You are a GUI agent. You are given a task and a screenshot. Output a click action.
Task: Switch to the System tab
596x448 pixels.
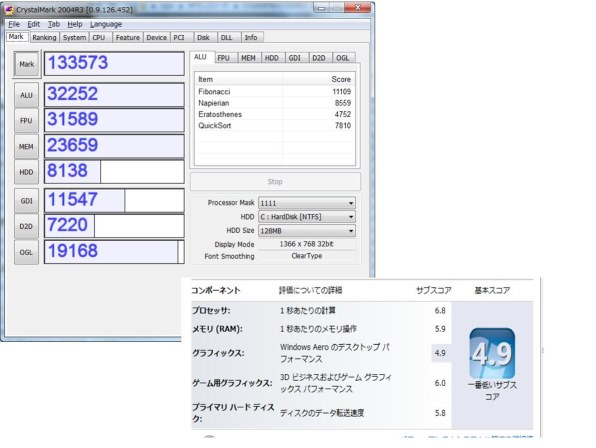coord(74,38)
